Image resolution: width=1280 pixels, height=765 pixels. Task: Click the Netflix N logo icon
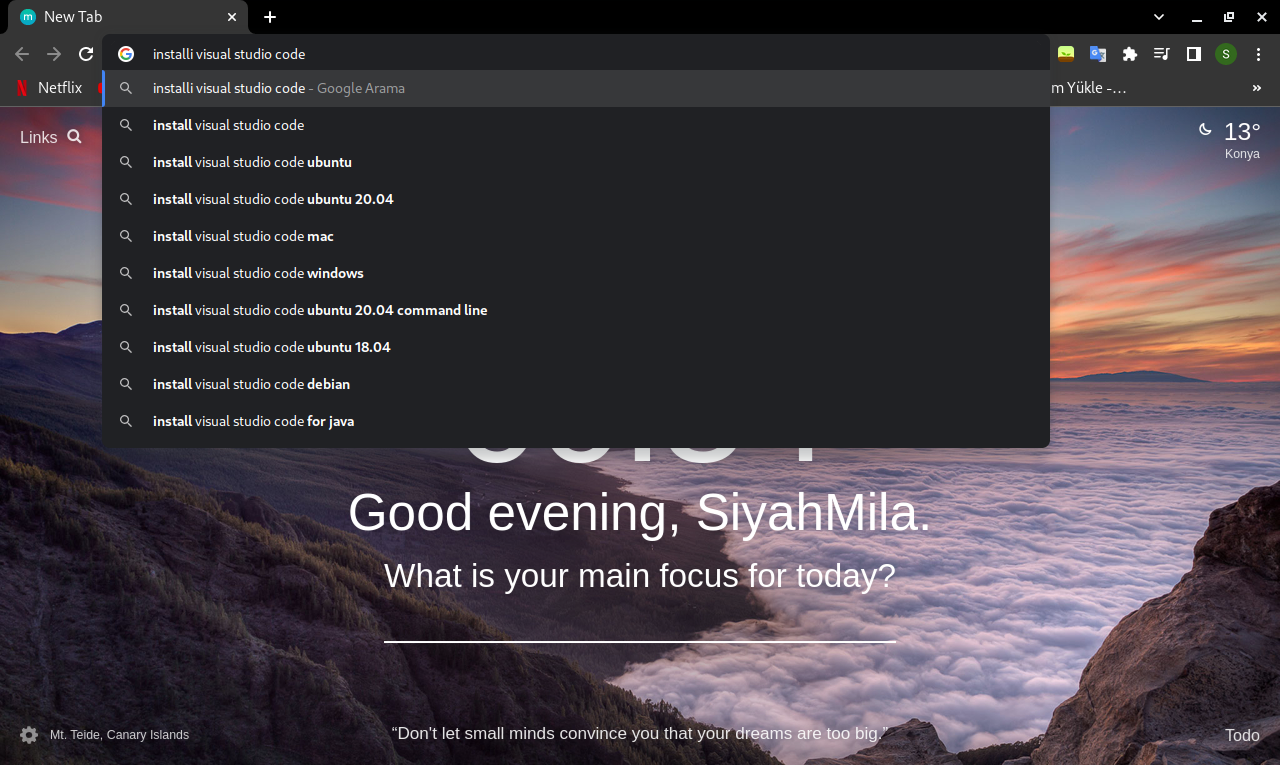(x=22, y=88)
